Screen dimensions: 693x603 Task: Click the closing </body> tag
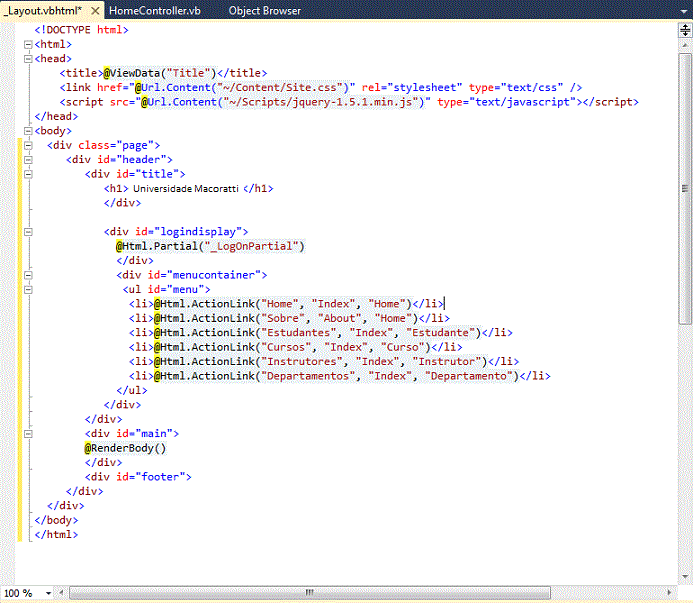coord(56,520)
